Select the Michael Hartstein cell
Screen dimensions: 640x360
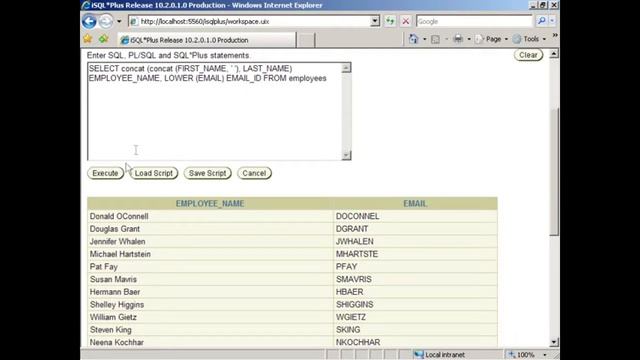pyautogui.click(x=210, y=254)
